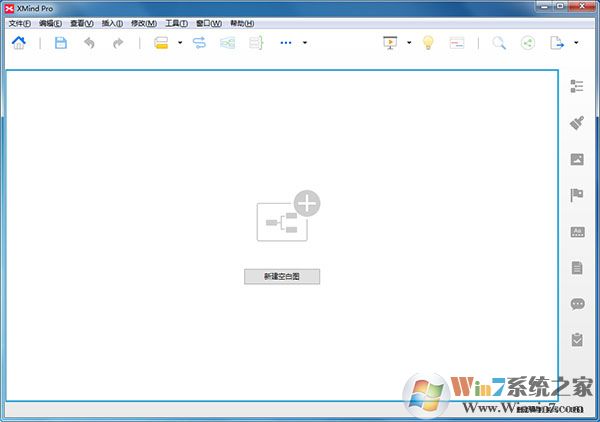The width and height of the screenshot is (600, 422).
Task: Save the current mind map
Action: point(61,42)
